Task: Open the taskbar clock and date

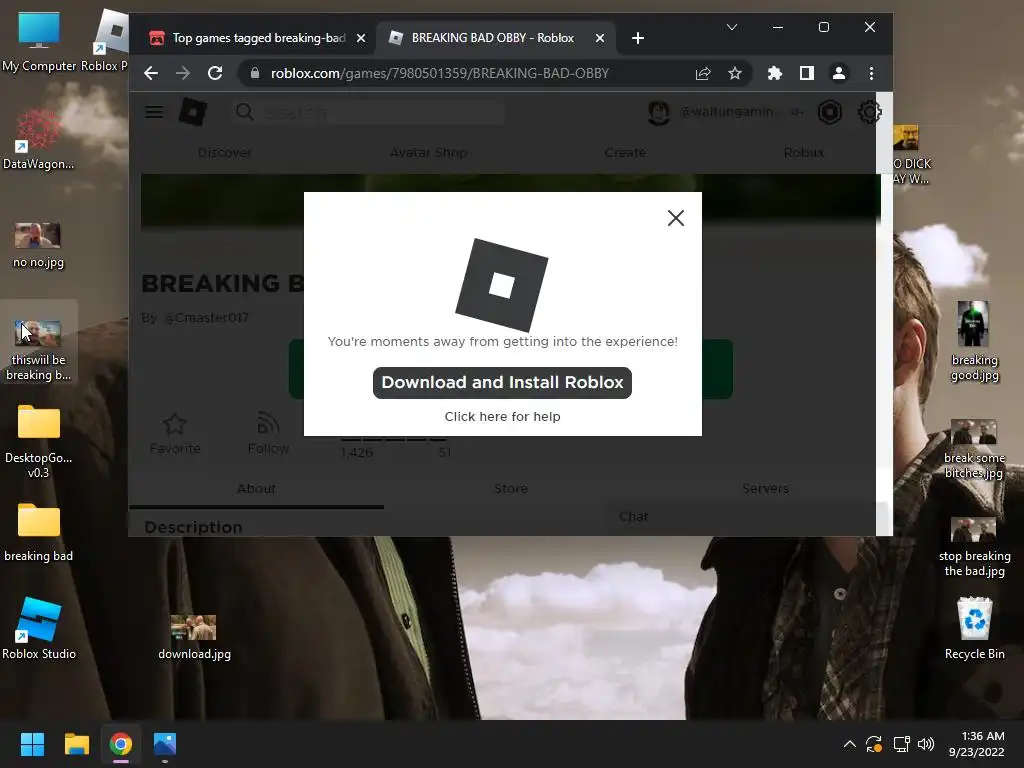Action: (977, 744)
